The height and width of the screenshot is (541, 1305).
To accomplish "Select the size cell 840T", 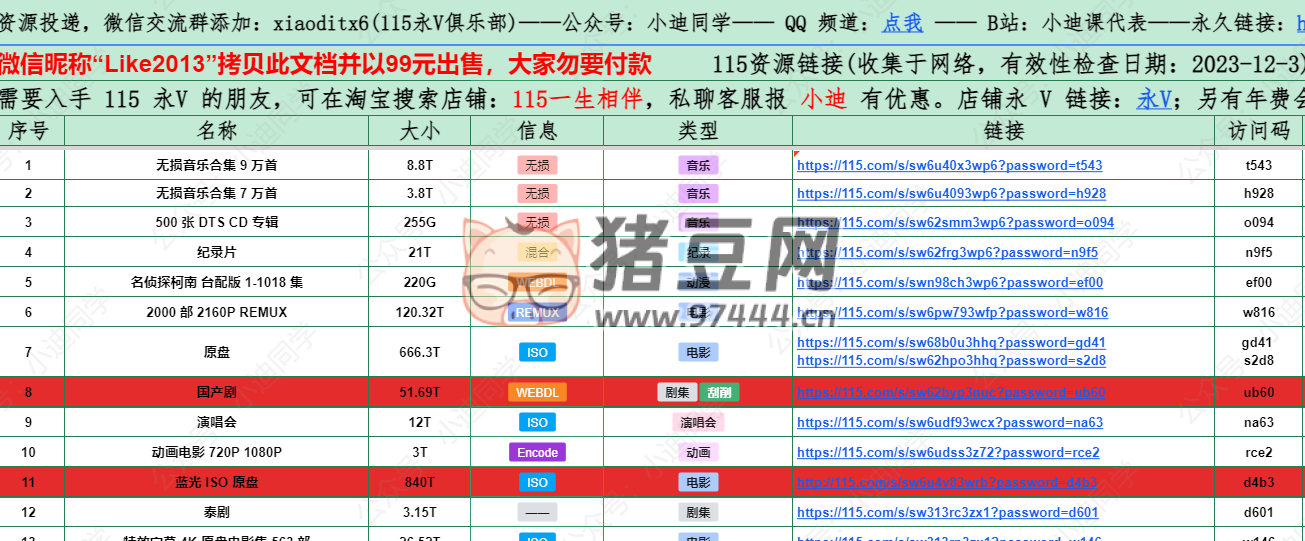I will coord(420,483).
